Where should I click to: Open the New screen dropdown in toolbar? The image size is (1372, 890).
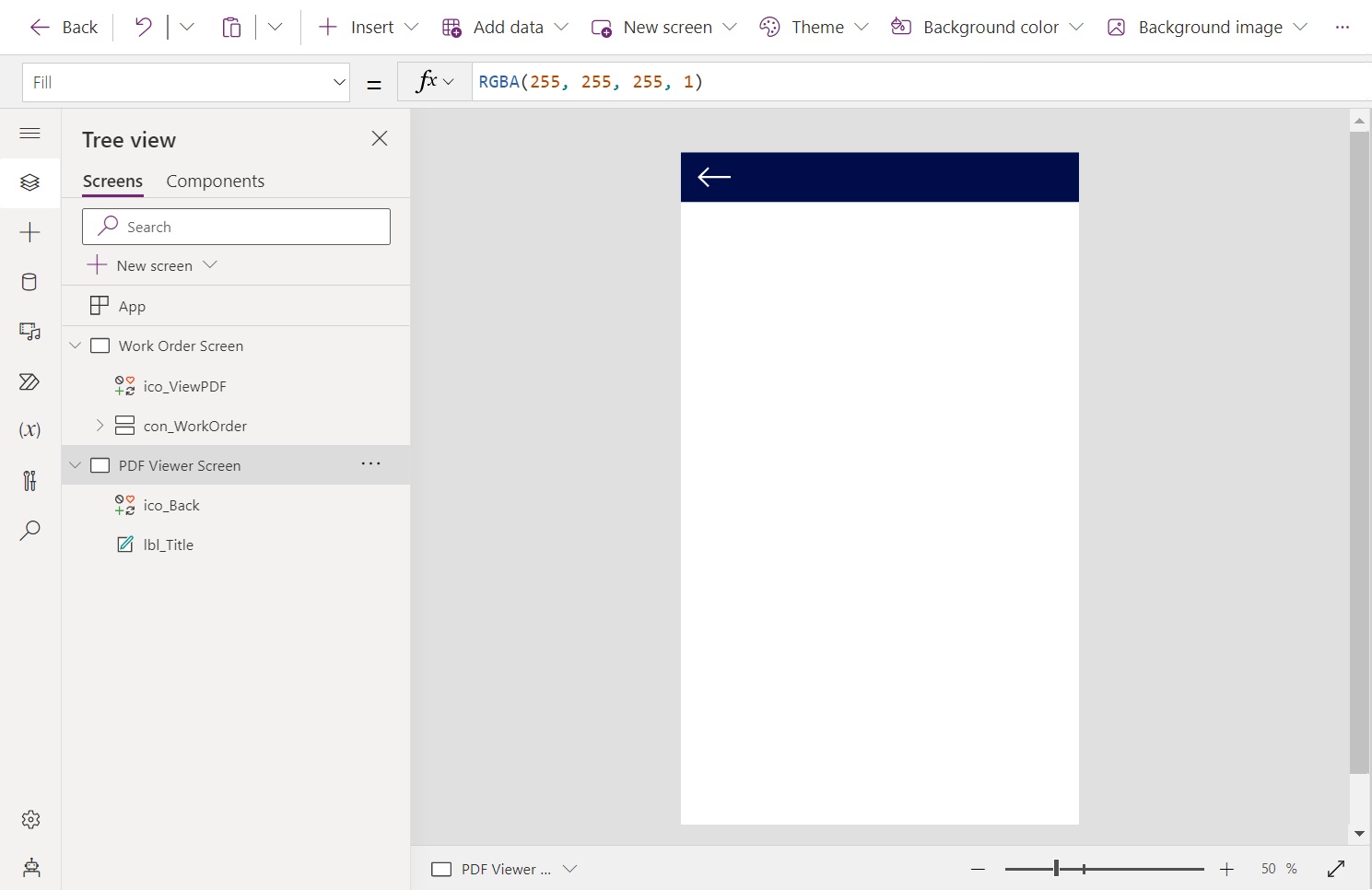733,27
